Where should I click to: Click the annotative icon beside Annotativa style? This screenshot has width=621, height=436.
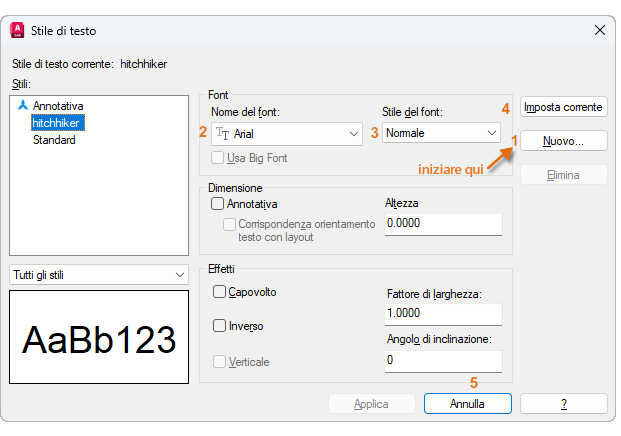pos(24,105)
